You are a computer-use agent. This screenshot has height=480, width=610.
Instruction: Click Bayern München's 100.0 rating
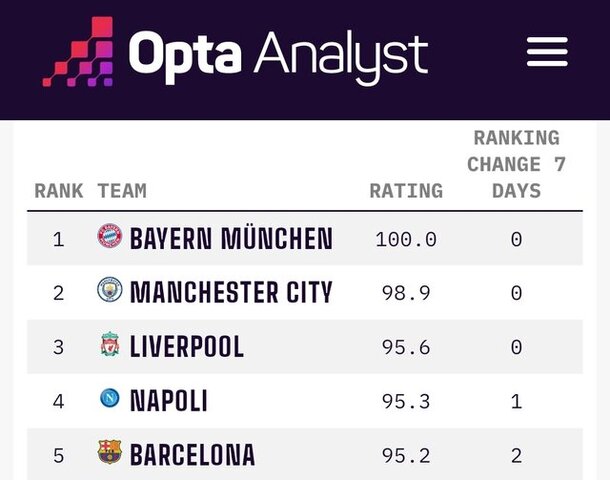[406, 239]
